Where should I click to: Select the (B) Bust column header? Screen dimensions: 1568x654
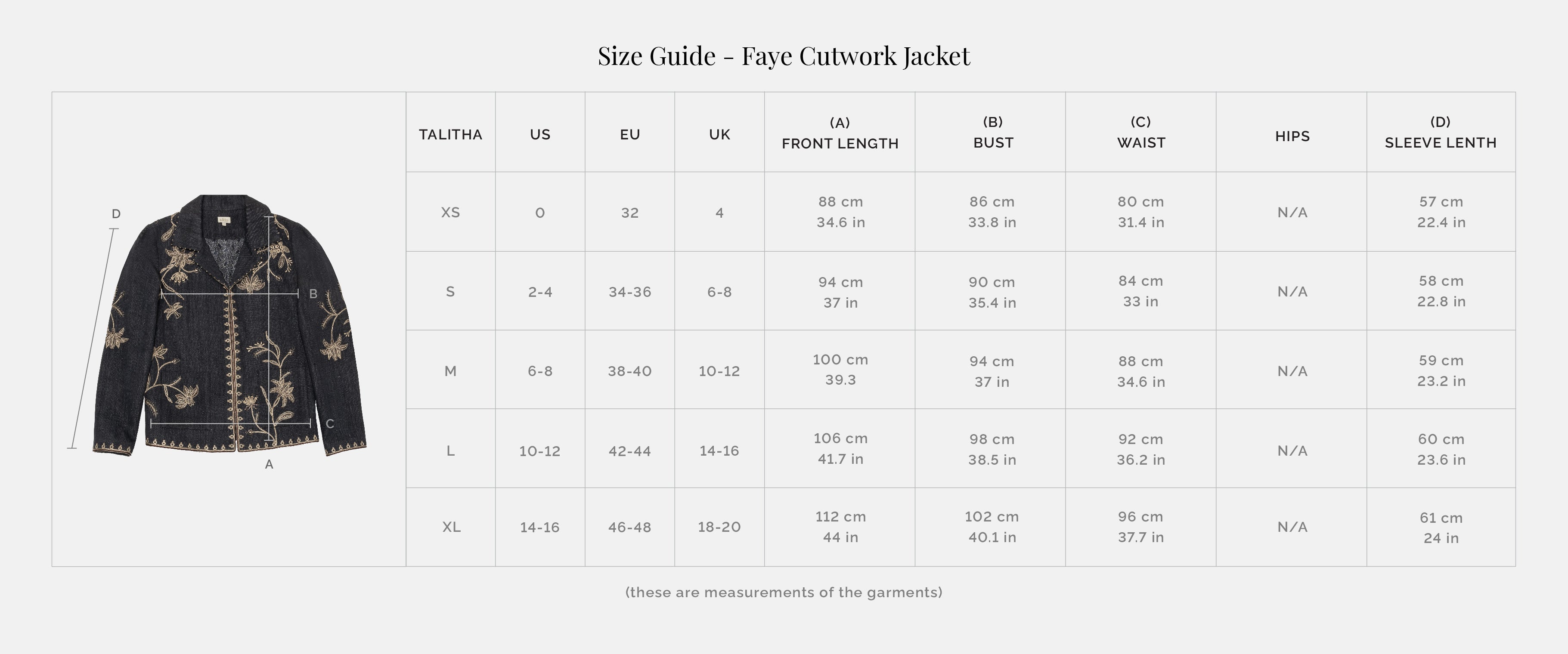click(x=993, y=133)
